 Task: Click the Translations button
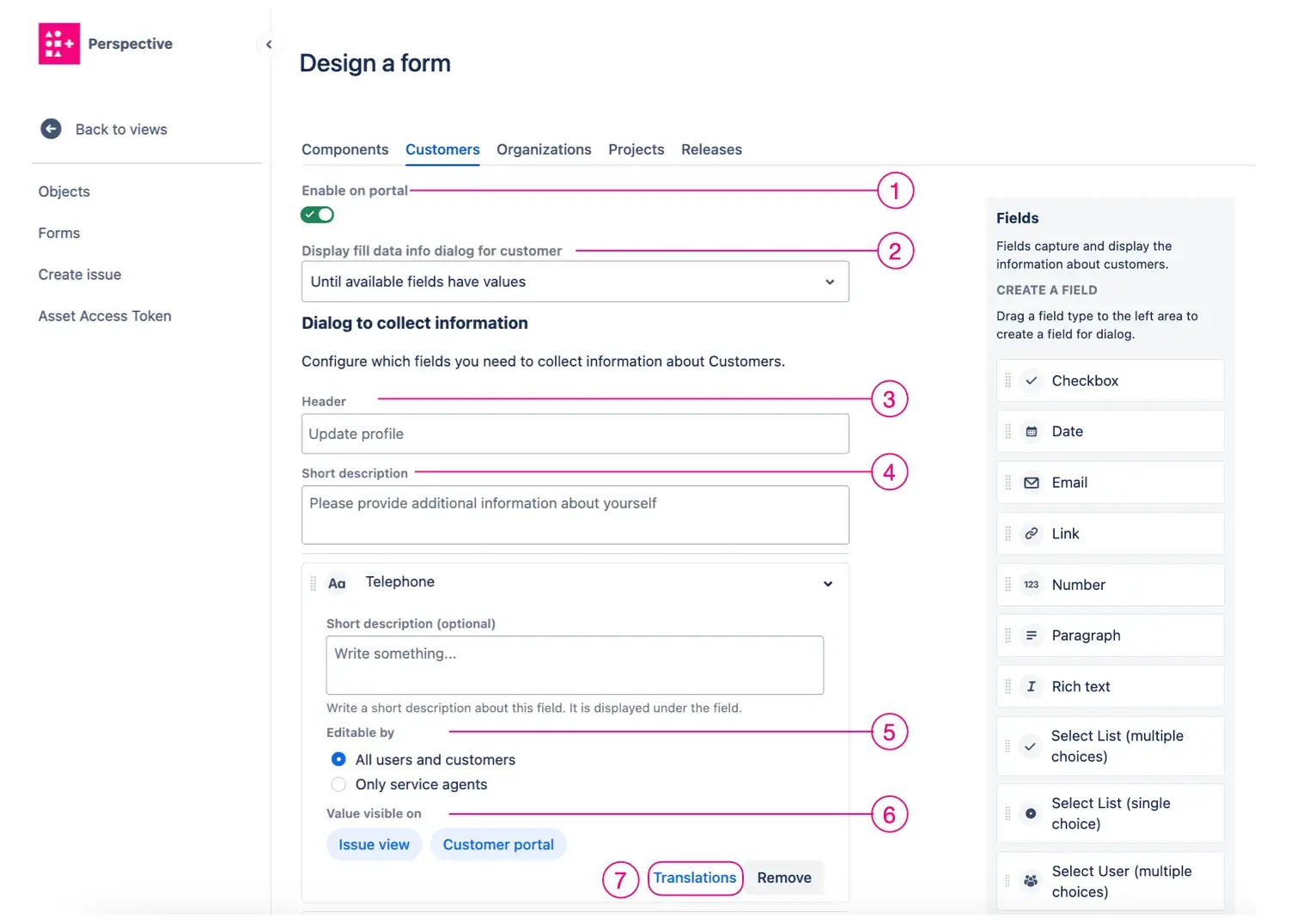(x=694, y=878)
